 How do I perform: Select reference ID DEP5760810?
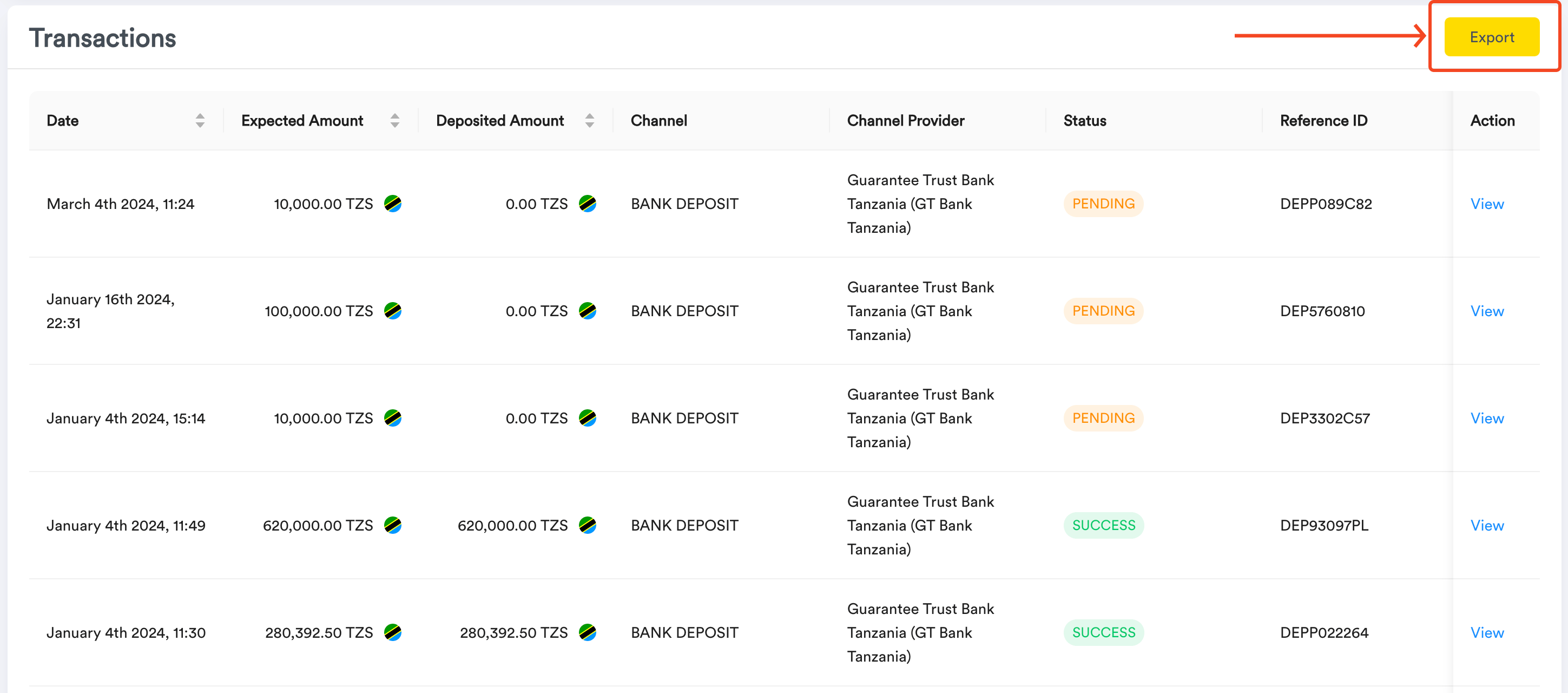[x=1322, y=311]
